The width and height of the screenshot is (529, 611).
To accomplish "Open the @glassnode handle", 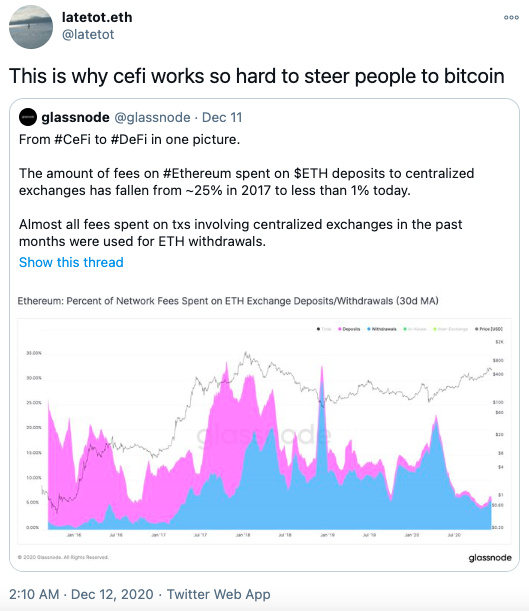I will coord(152,117).
